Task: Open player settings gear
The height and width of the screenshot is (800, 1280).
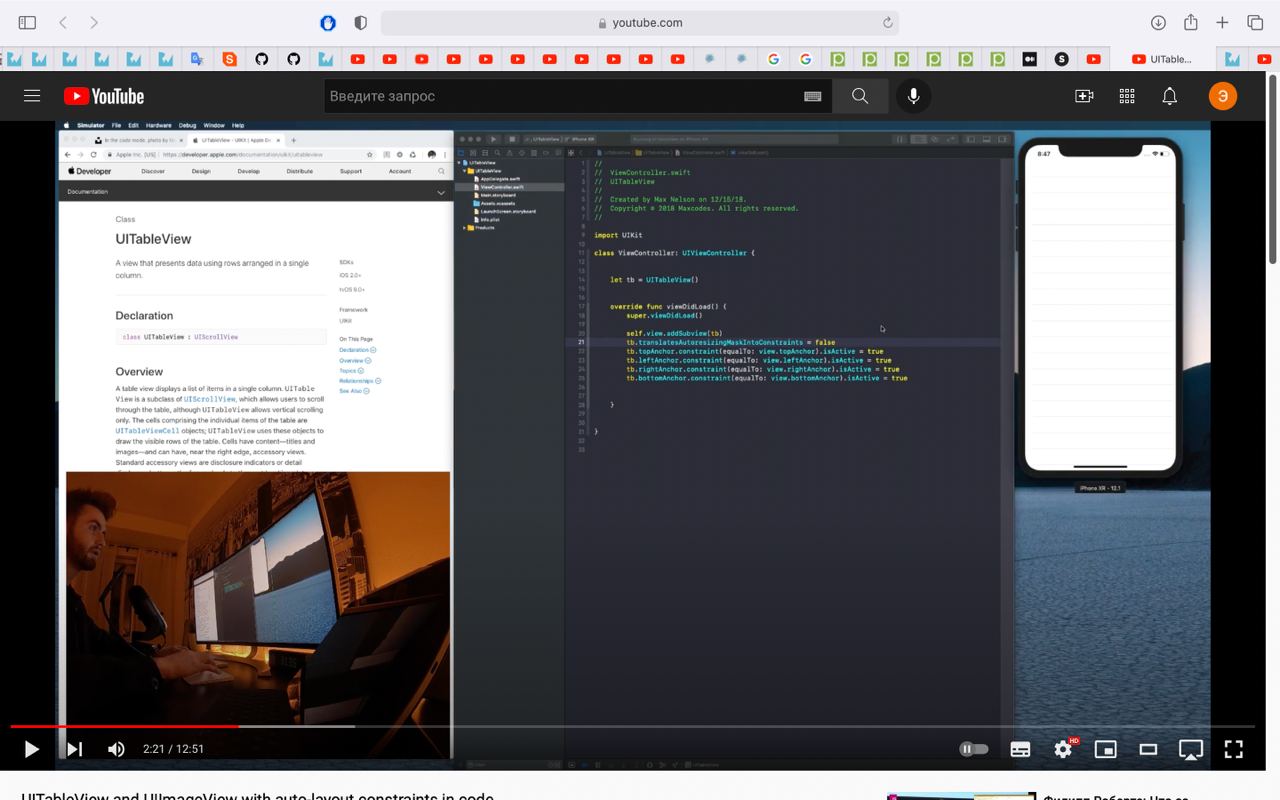Action: point(1063,749)
